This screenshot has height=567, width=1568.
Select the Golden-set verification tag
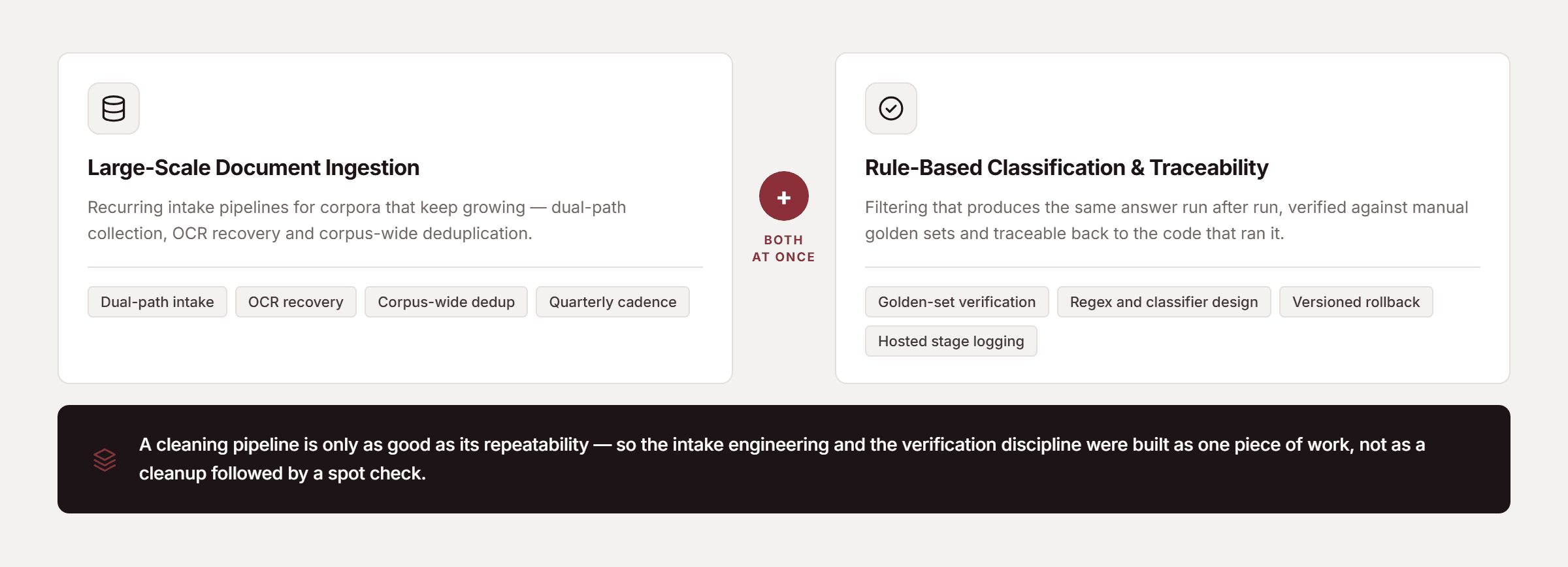[x=957, y=302]
